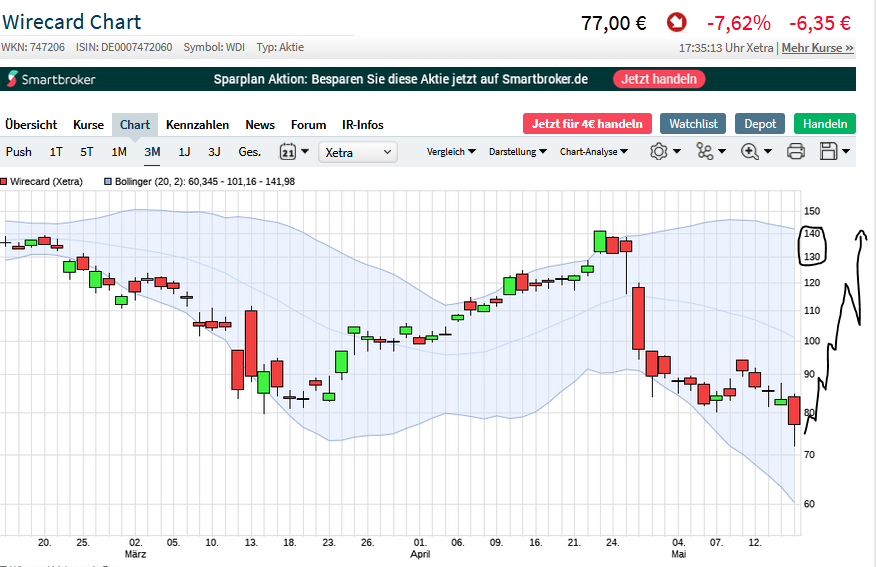Select the 1J time range
Screen dimensions: 876x567
pos(184,152)
